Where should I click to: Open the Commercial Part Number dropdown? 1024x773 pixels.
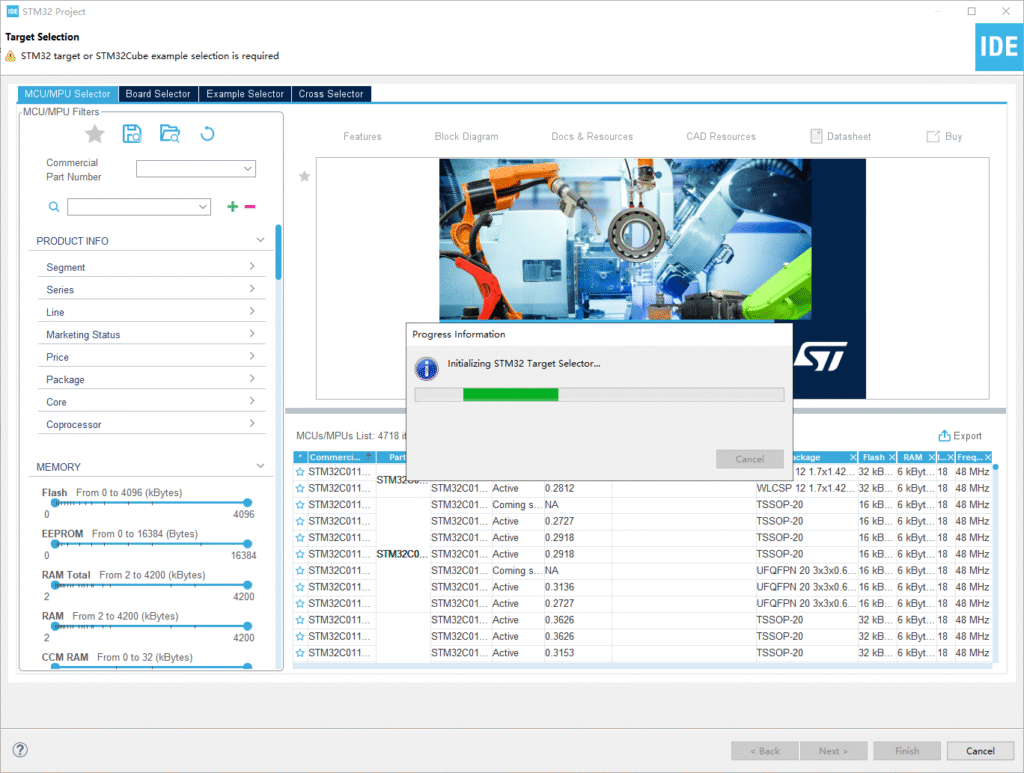point(248,168)
